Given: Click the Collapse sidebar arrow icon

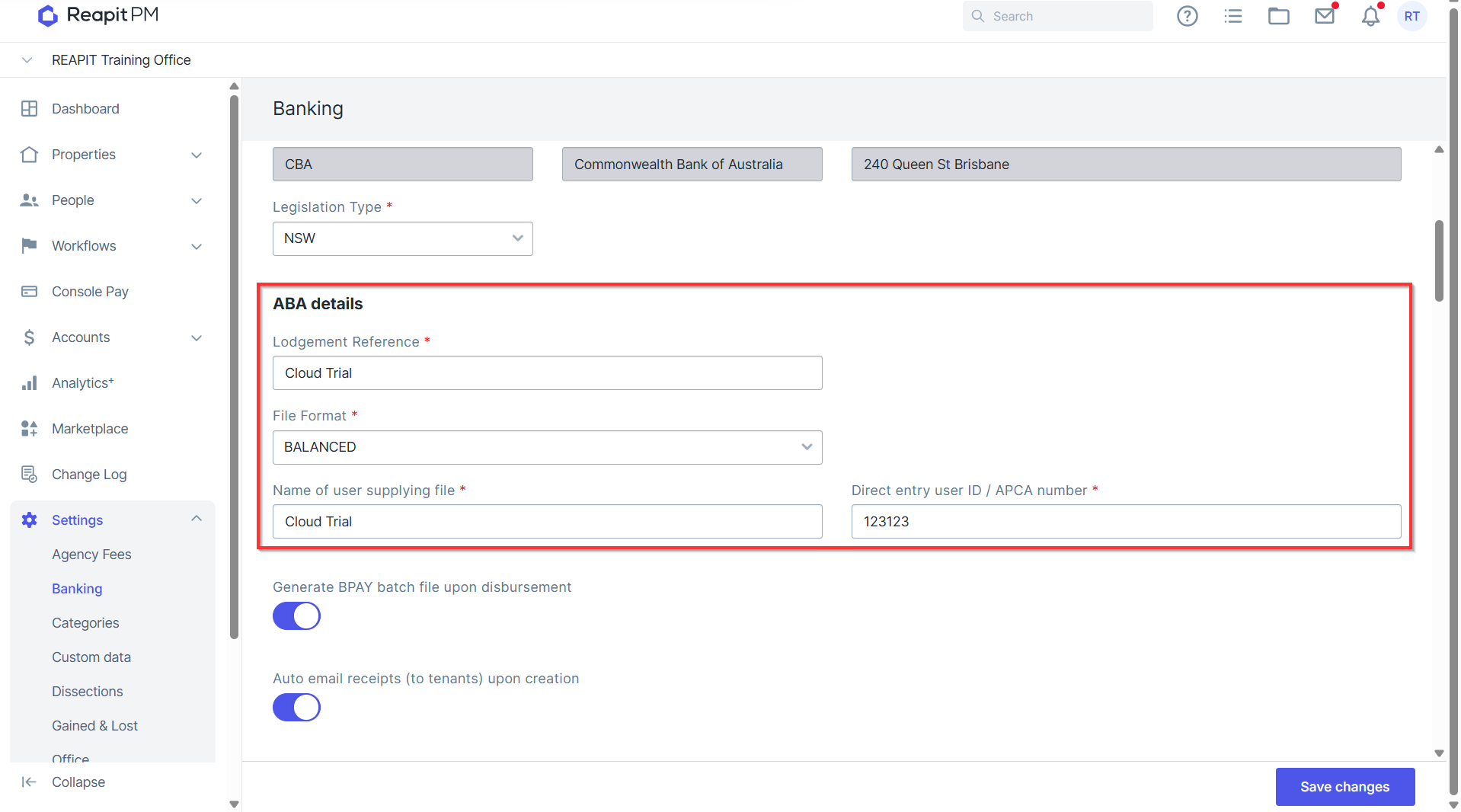Looking at the screenshot, I should [x=29, y=782].
